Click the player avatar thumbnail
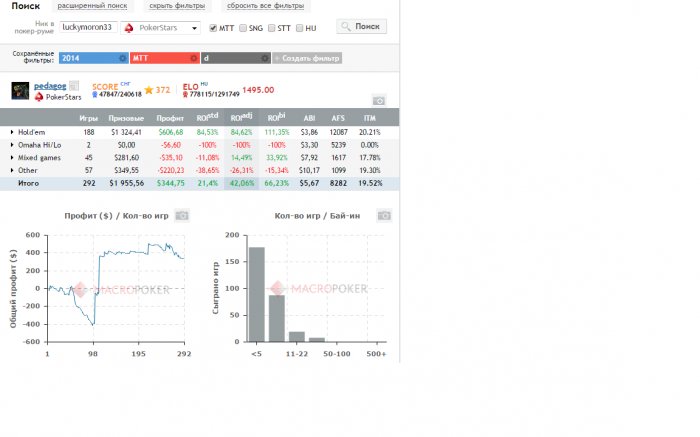The width and height of the screenshot is (700, 437). coord(20,91)
